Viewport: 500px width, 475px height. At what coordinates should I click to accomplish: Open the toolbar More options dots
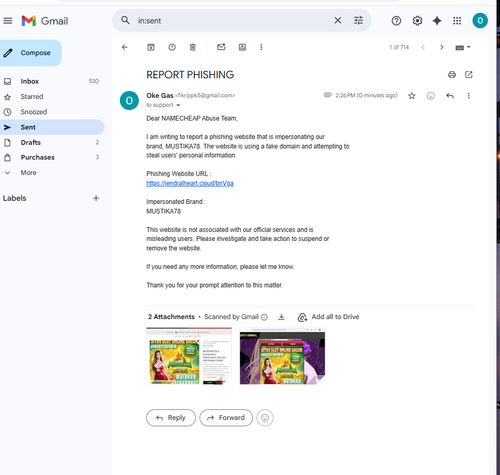[x=261, y=47]
